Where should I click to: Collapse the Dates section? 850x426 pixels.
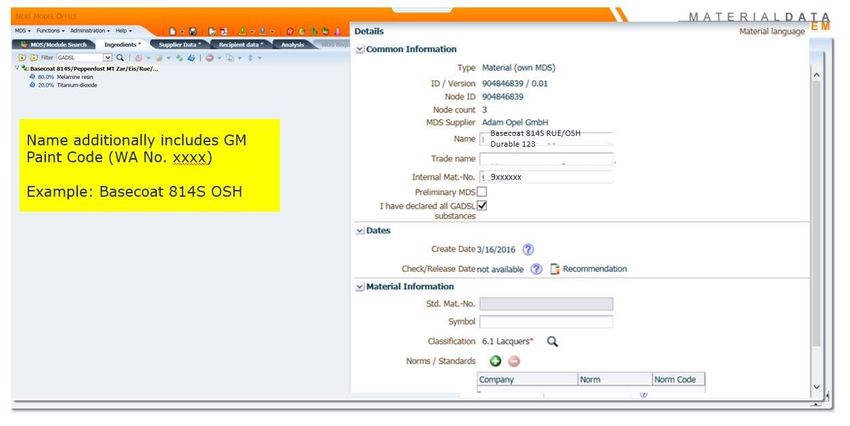click(x=359, y=231)
